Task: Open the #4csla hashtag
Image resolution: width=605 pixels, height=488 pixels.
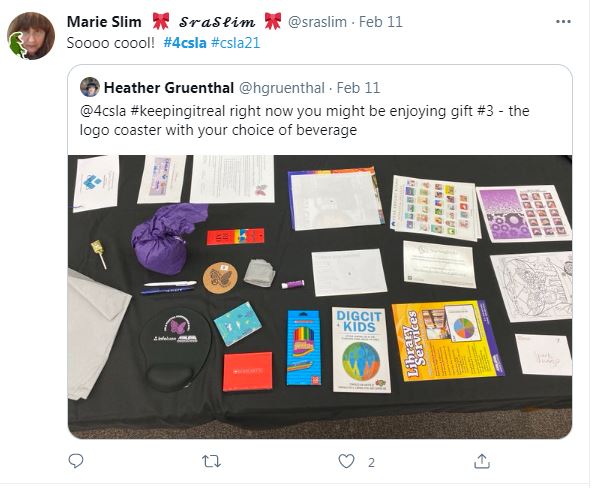Action: (x=185, y=43)
